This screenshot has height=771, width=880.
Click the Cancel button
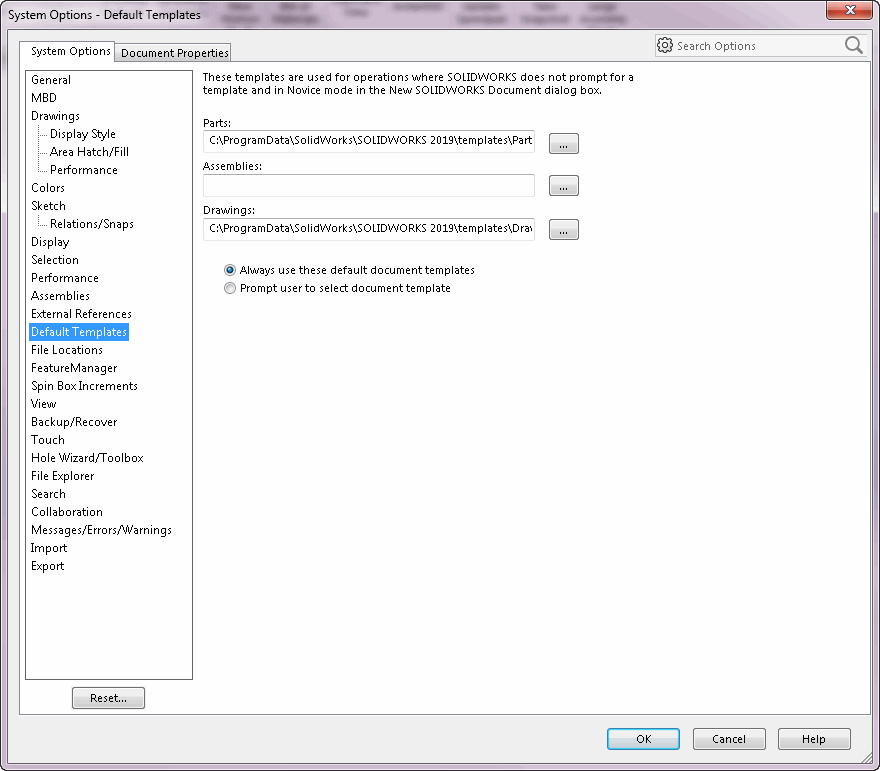729,739
